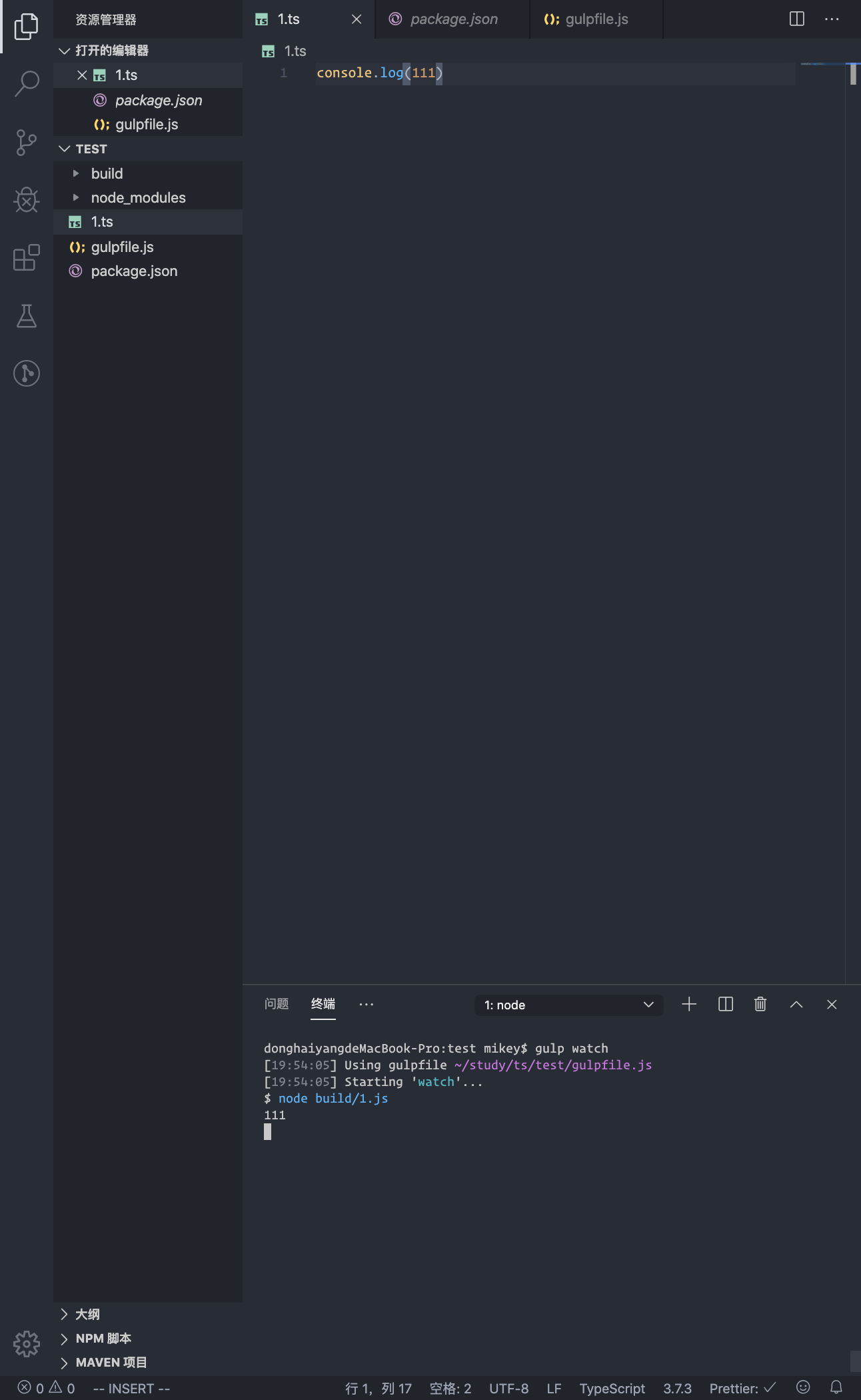Maximize the terminal panel size
861x1400 pixels.
(796, 1004)
